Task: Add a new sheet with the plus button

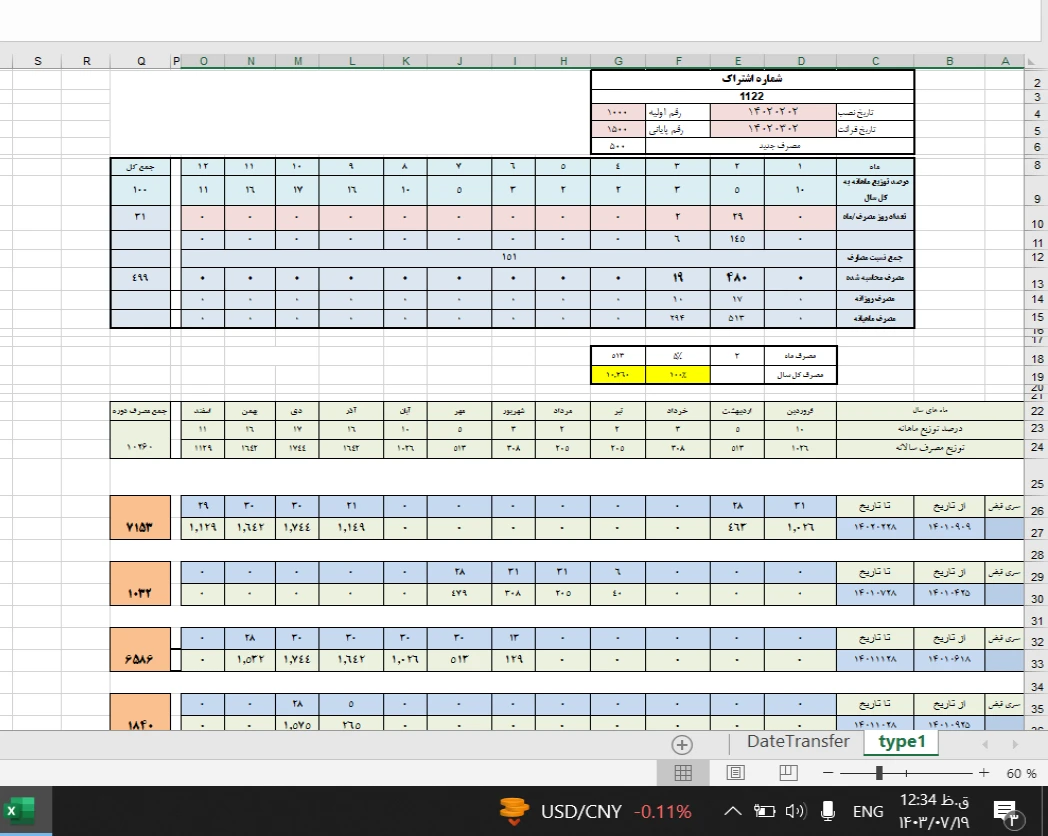Action: pos(682,744)
